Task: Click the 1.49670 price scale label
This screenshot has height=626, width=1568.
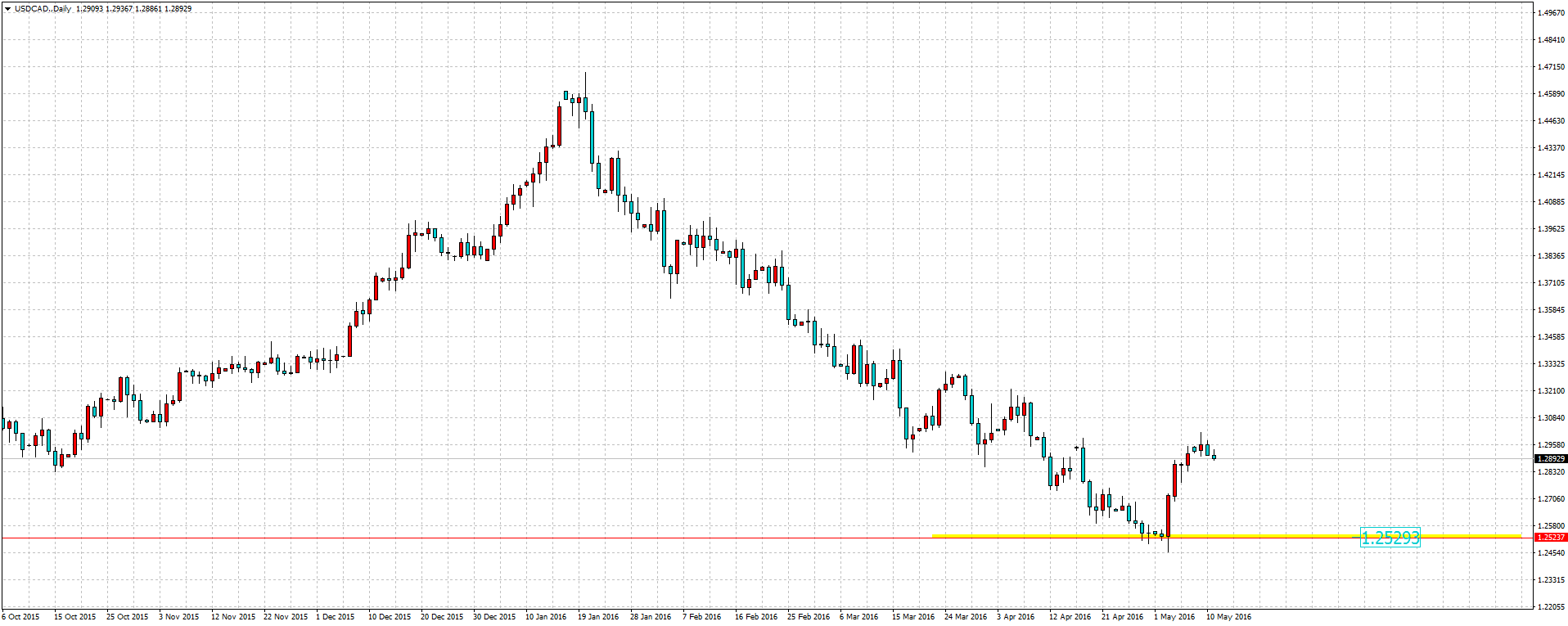Action: click(1551, 13)
